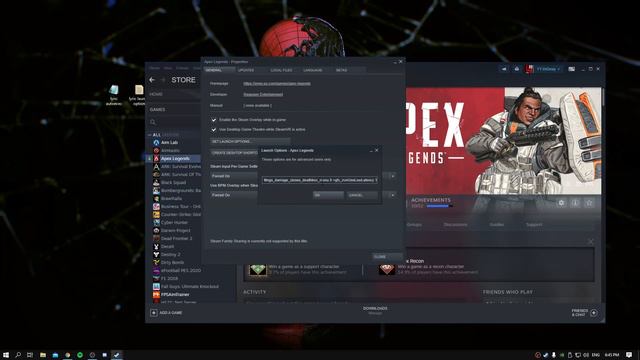Click the Apex Legends hero banner image
Image resolution: width=640 pixels, height=360 pixels.
(503, 141)
